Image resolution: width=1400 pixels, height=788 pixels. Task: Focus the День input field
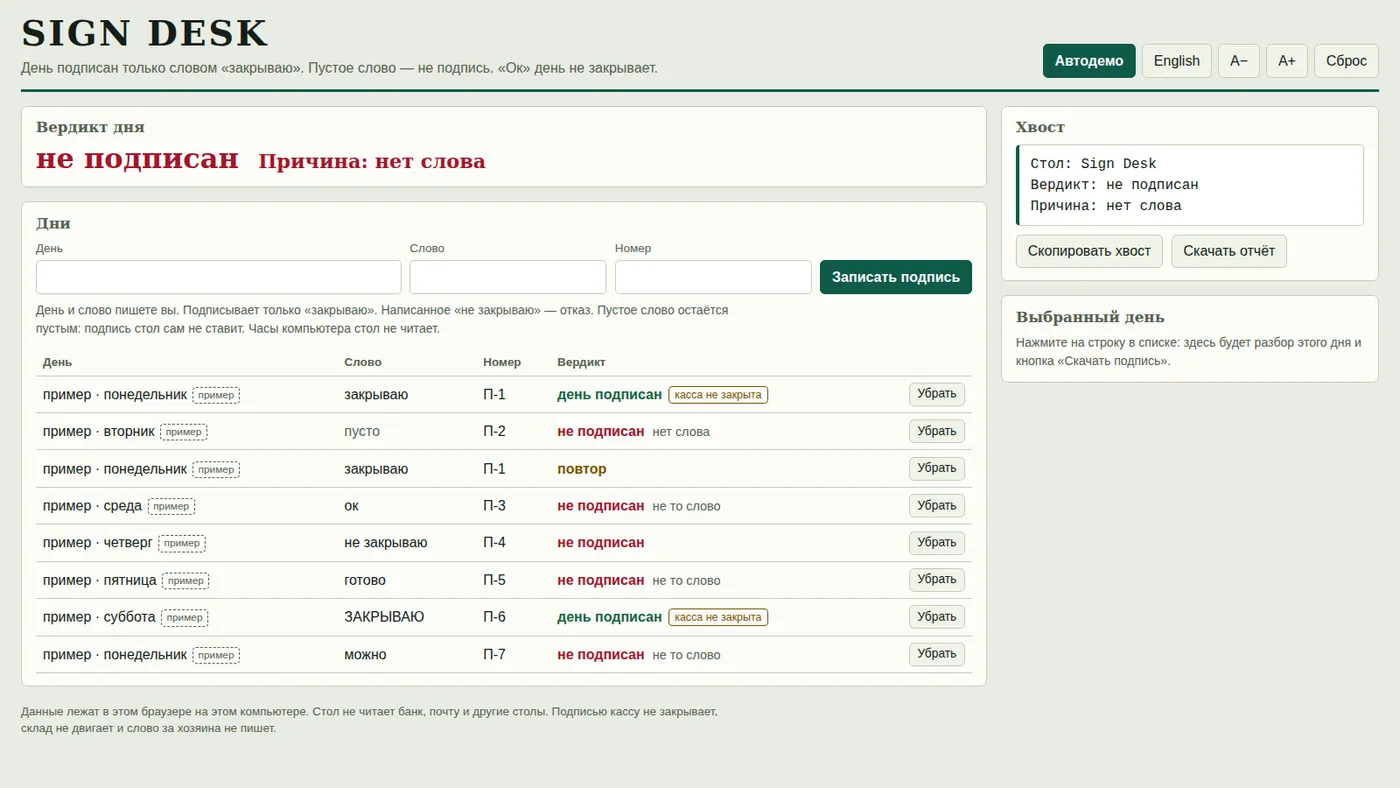click(219, 277)
